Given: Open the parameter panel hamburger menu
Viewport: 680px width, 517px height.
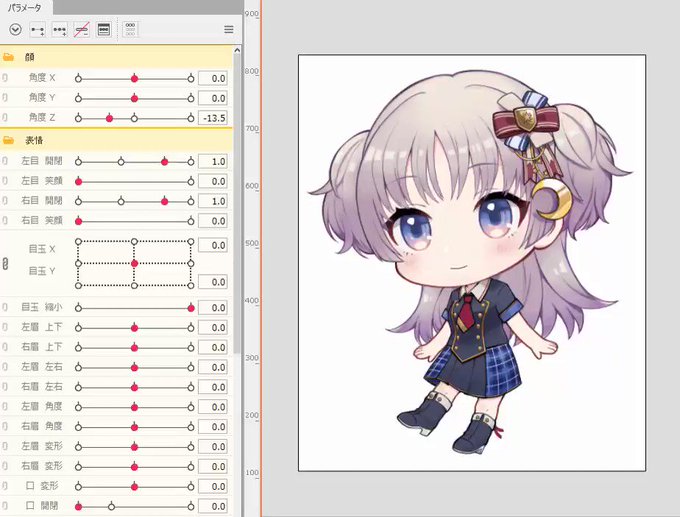Looking at the screenshot, I should (x=229, y=29).
